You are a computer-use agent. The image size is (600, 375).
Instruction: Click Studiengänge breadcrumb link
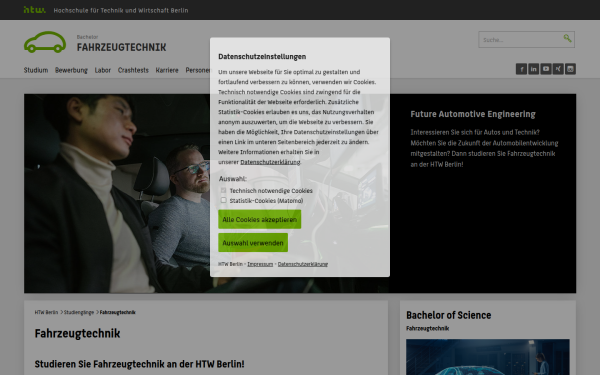pyautogui.click(x=79, y=312)
